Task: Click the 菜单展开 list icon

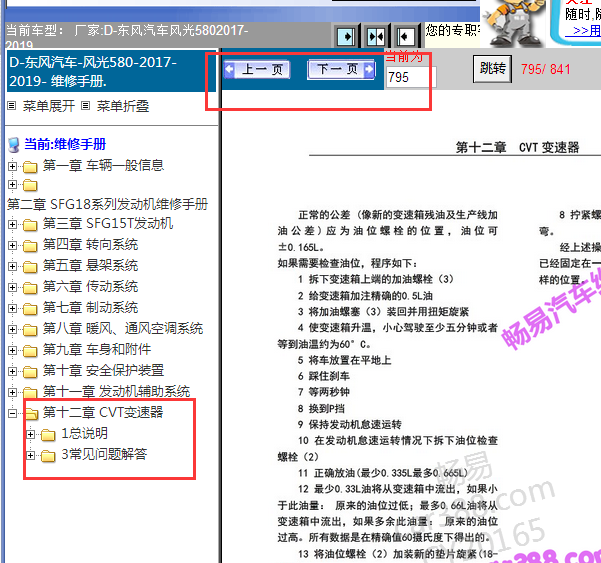Action: tap(12, 106)
